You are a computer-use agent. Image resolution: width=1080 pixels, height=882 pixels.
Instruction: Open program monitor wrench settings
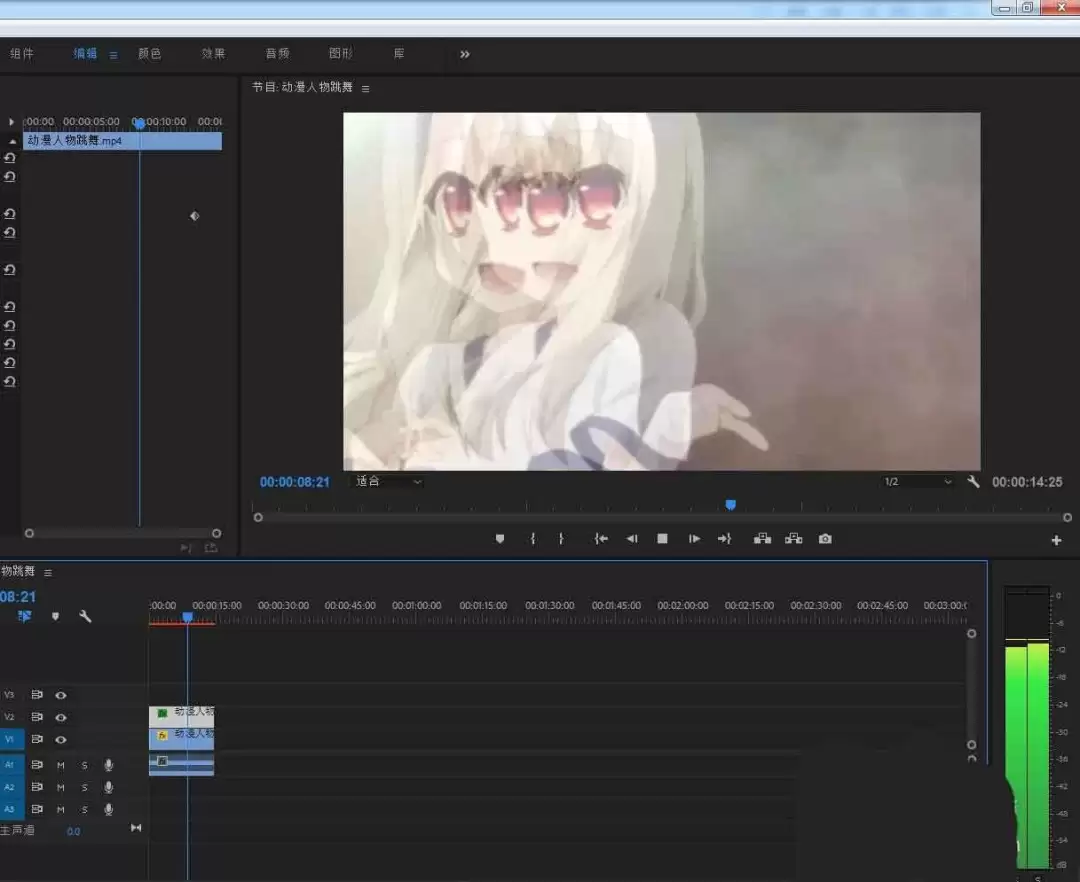point(973,482)
